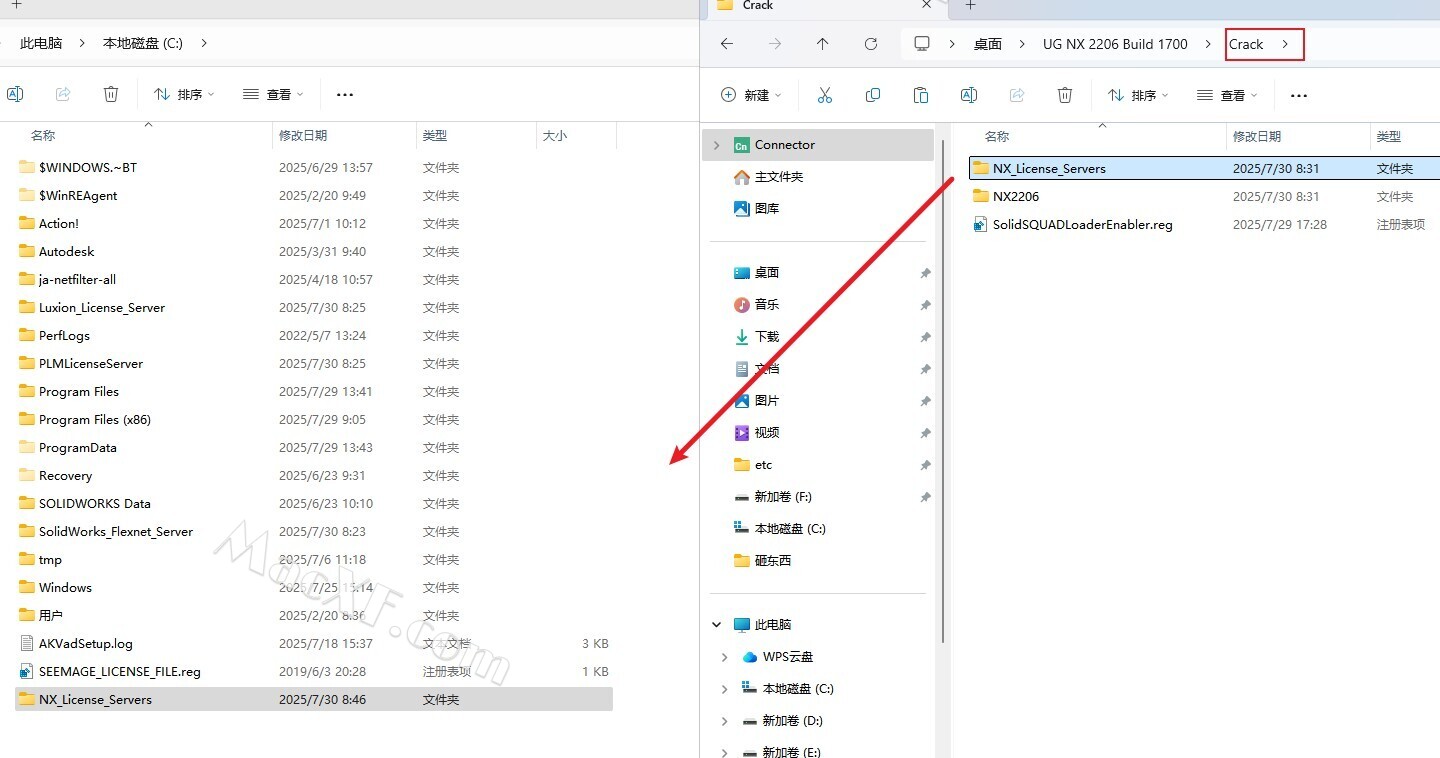Add a new tab in the Crack window

click(970, 6)
